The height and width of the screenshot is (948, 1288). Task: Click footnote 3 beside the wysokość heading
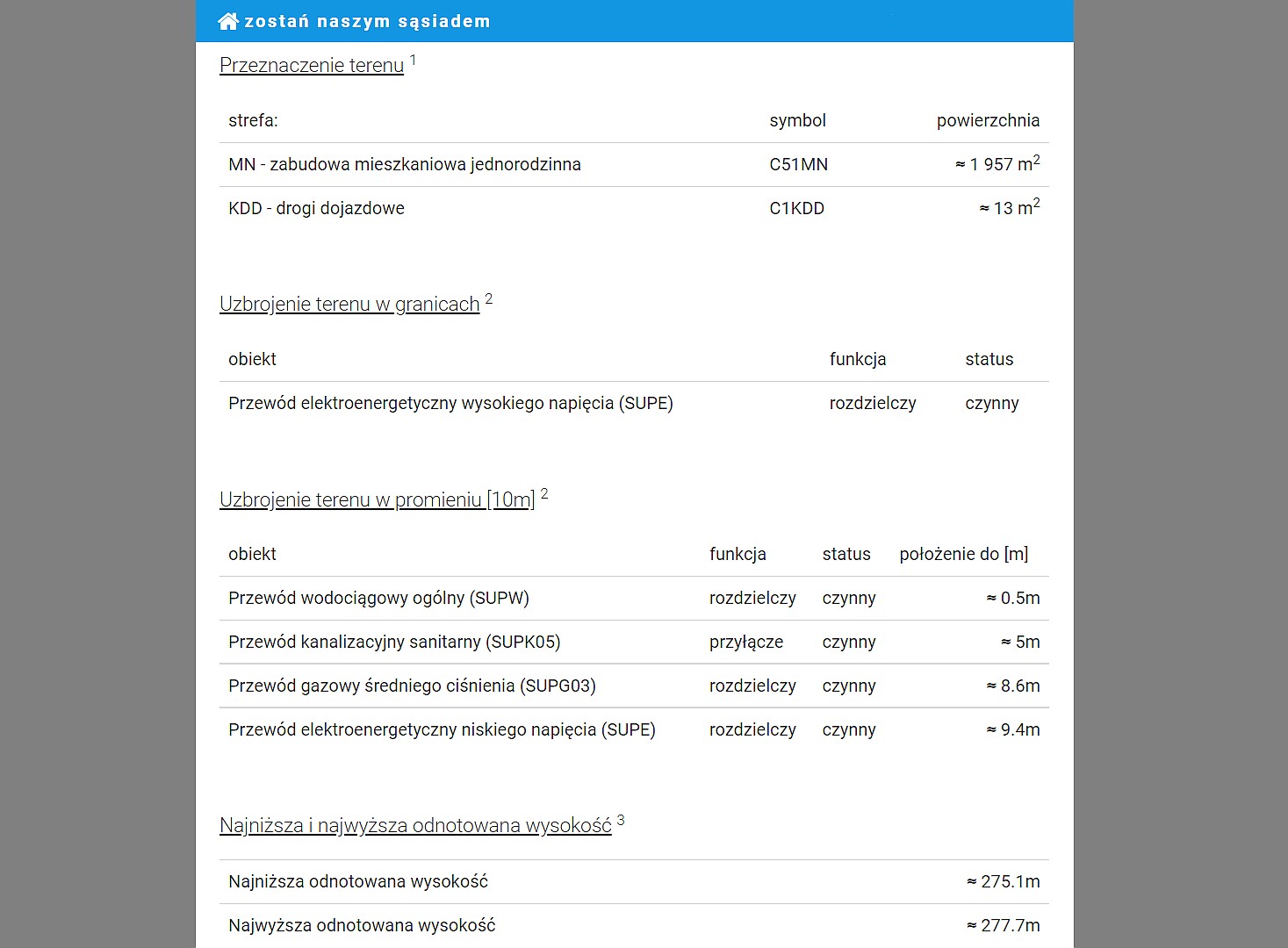[621, 820]
